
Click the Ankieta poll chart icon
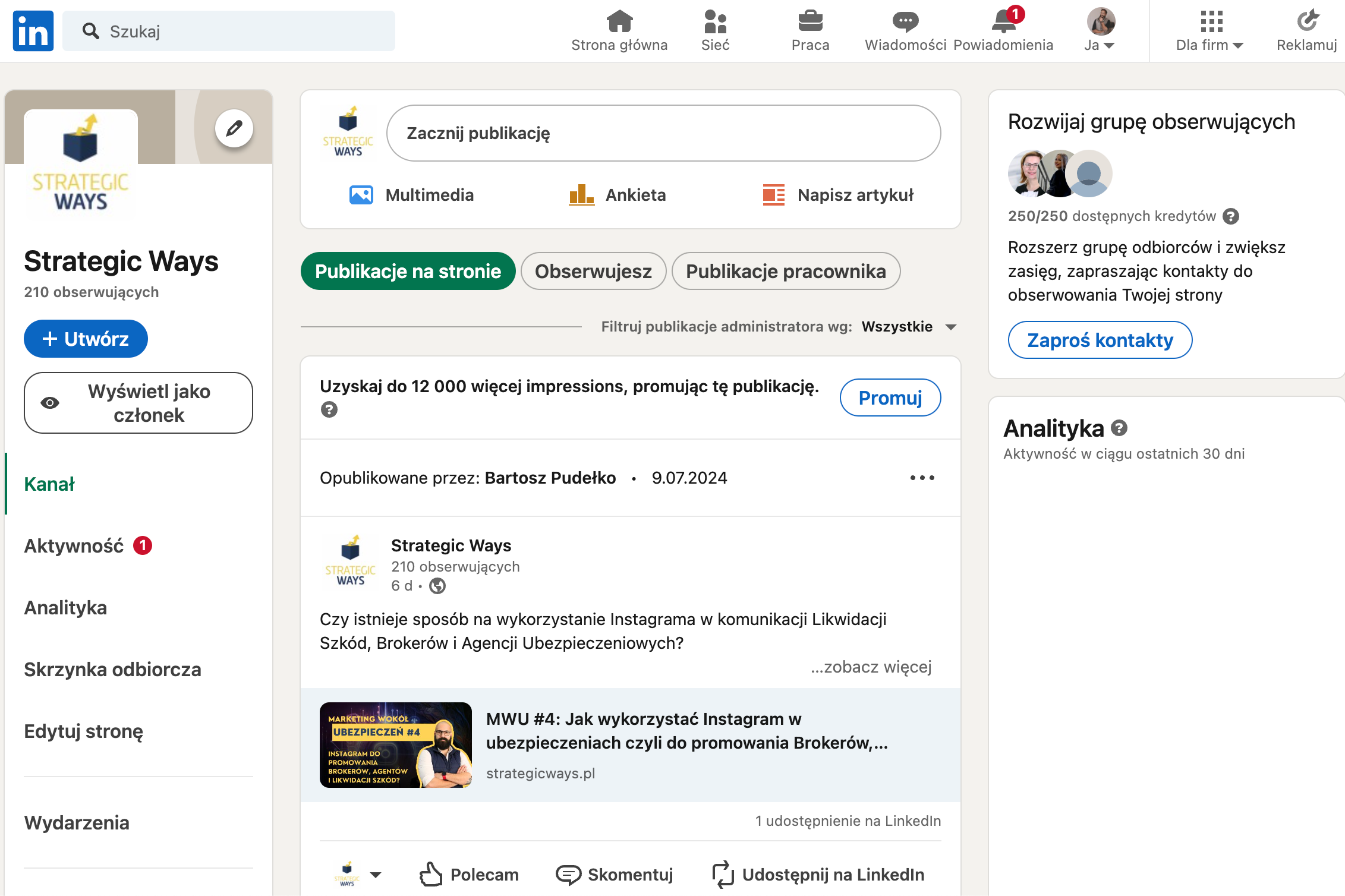pyautogui.click(x=581, y=195)
